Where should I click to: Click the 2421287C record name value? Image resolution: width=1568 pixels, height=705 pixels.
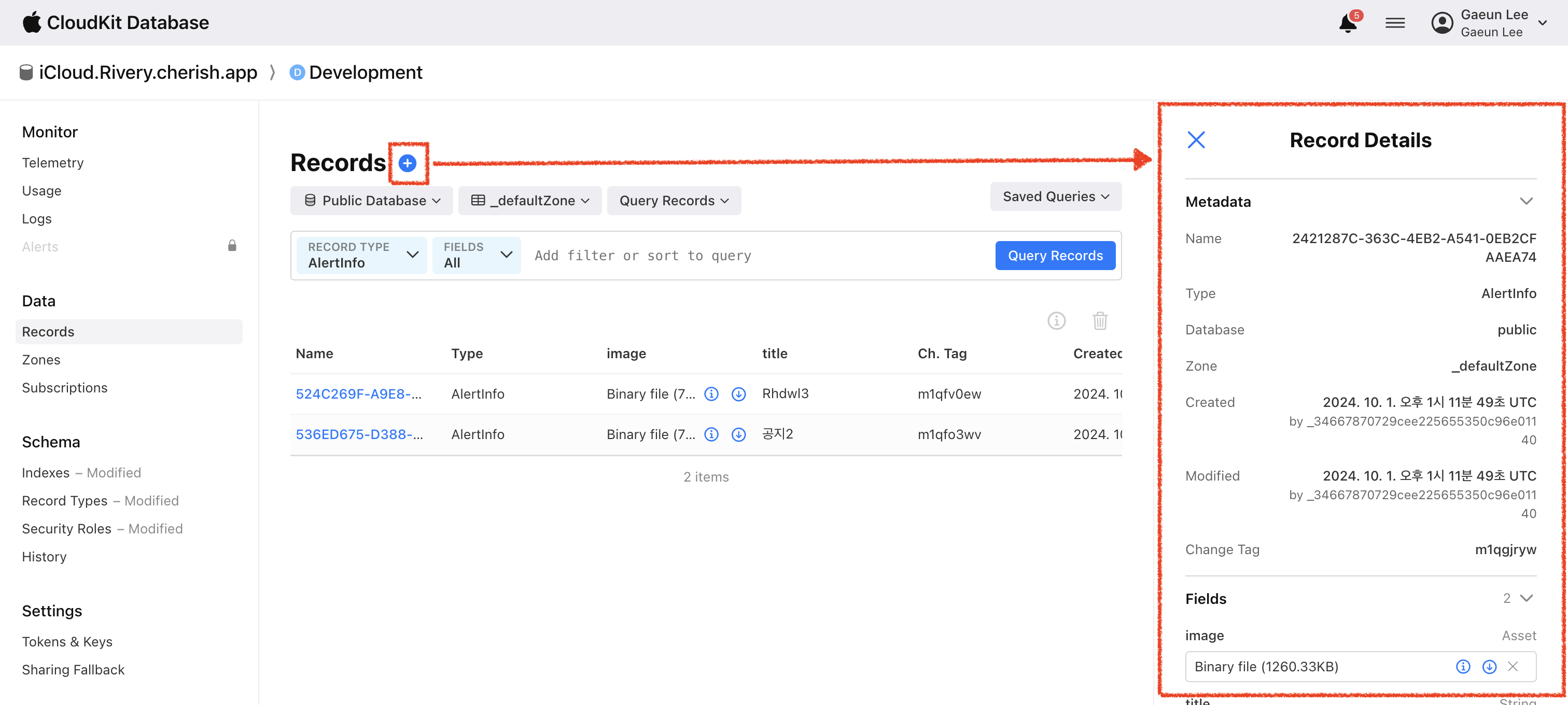[1414, 248]
